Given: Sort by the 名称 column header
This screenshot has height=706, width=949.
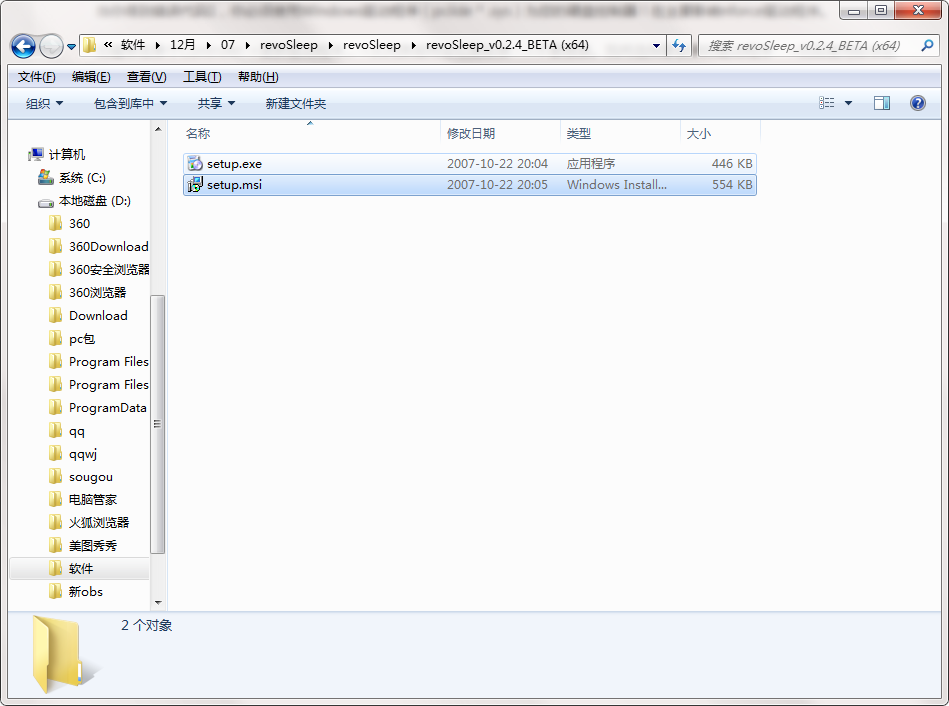Looking at the screenshot, I should pos(311,133).
